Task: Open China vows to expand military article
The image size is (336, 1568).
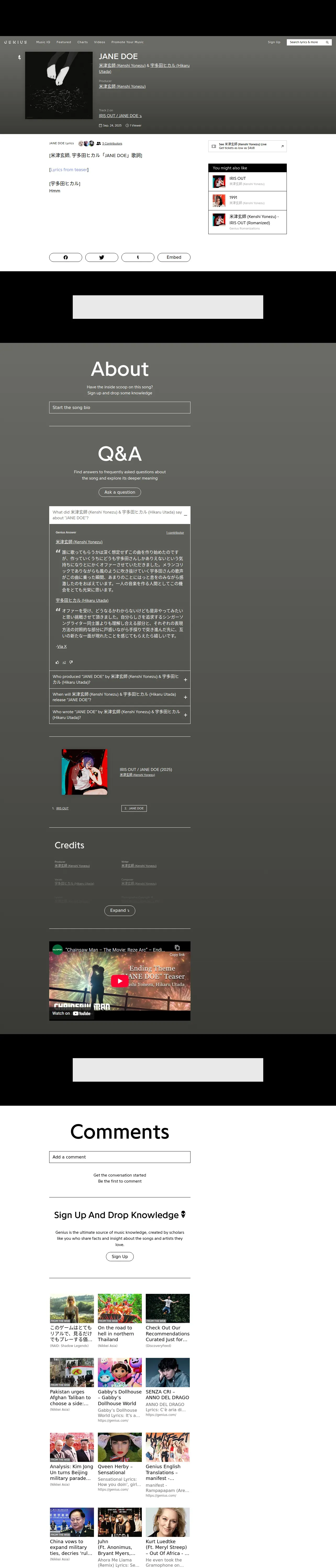Action: tap(72, 1535)
